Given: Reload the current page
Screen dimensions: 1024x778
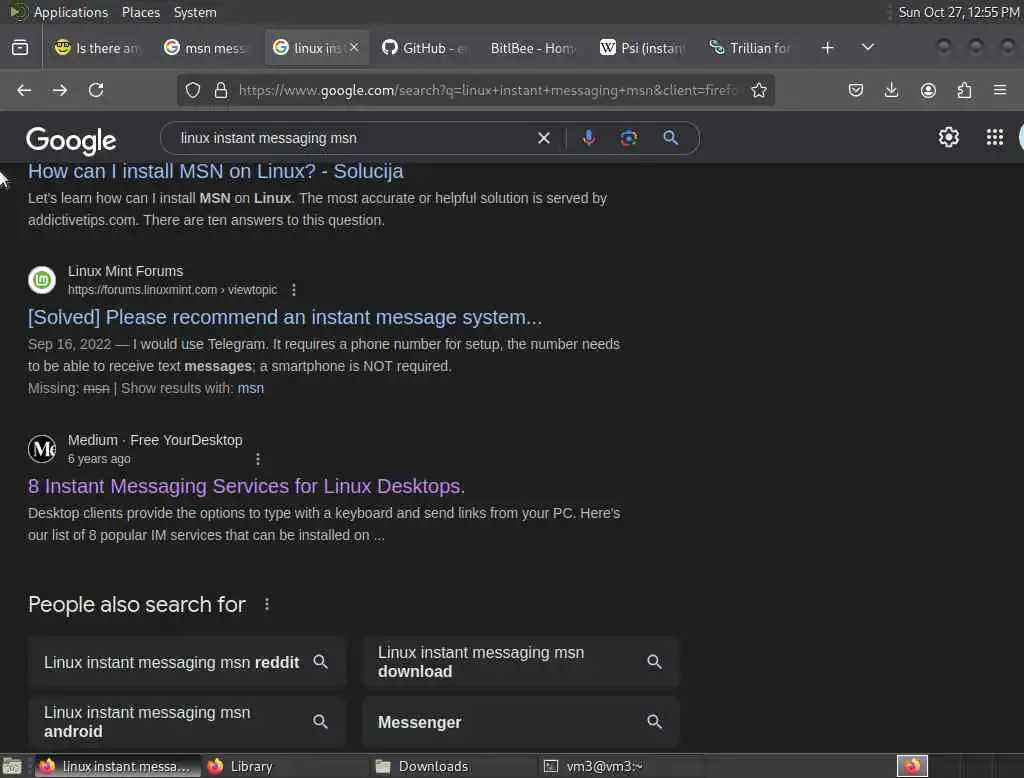Looking at the screenshot, I should [x=96, y=90].
